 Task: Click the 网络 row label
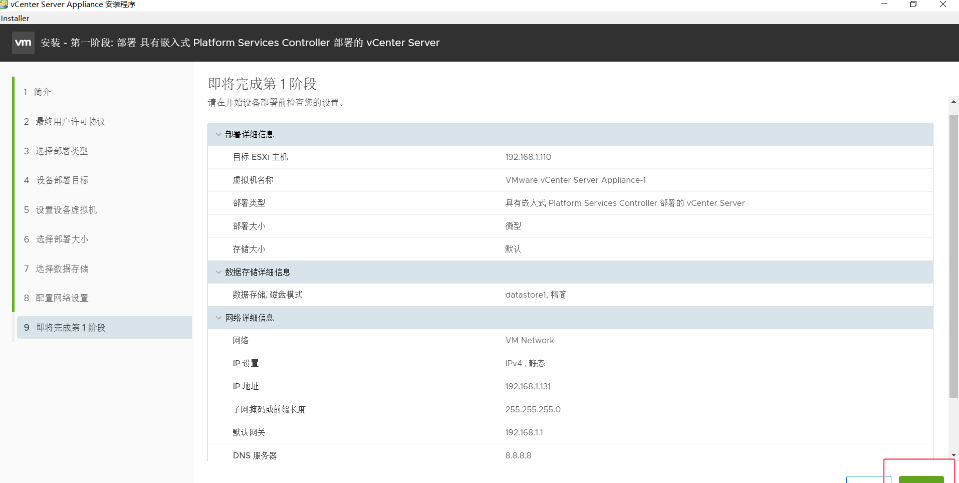click(240, 341)
